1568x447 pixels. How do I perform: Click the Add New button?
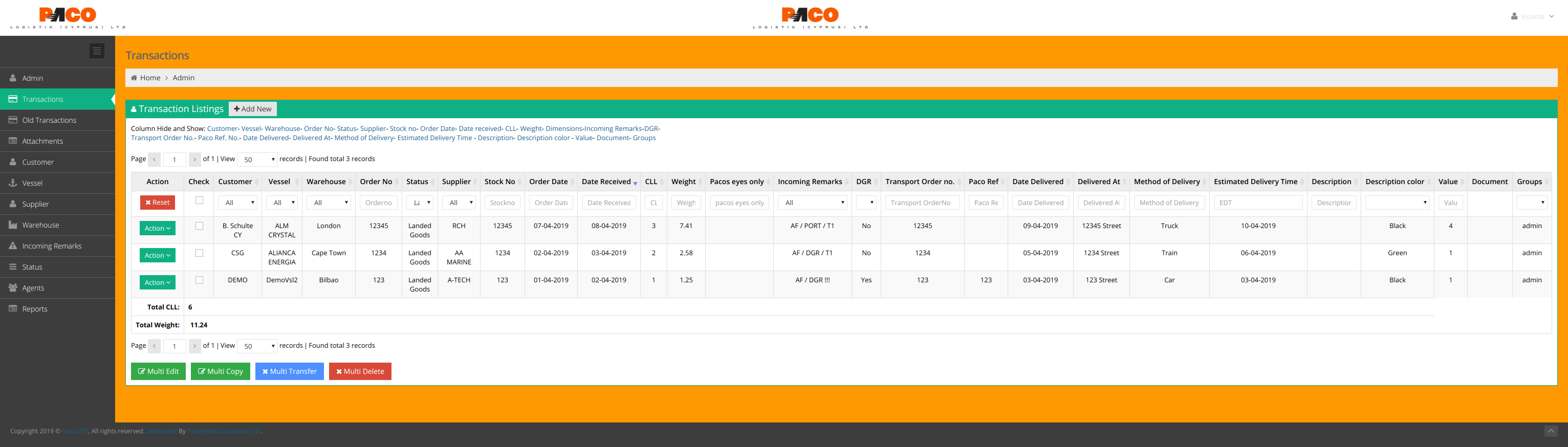[253, 109]
